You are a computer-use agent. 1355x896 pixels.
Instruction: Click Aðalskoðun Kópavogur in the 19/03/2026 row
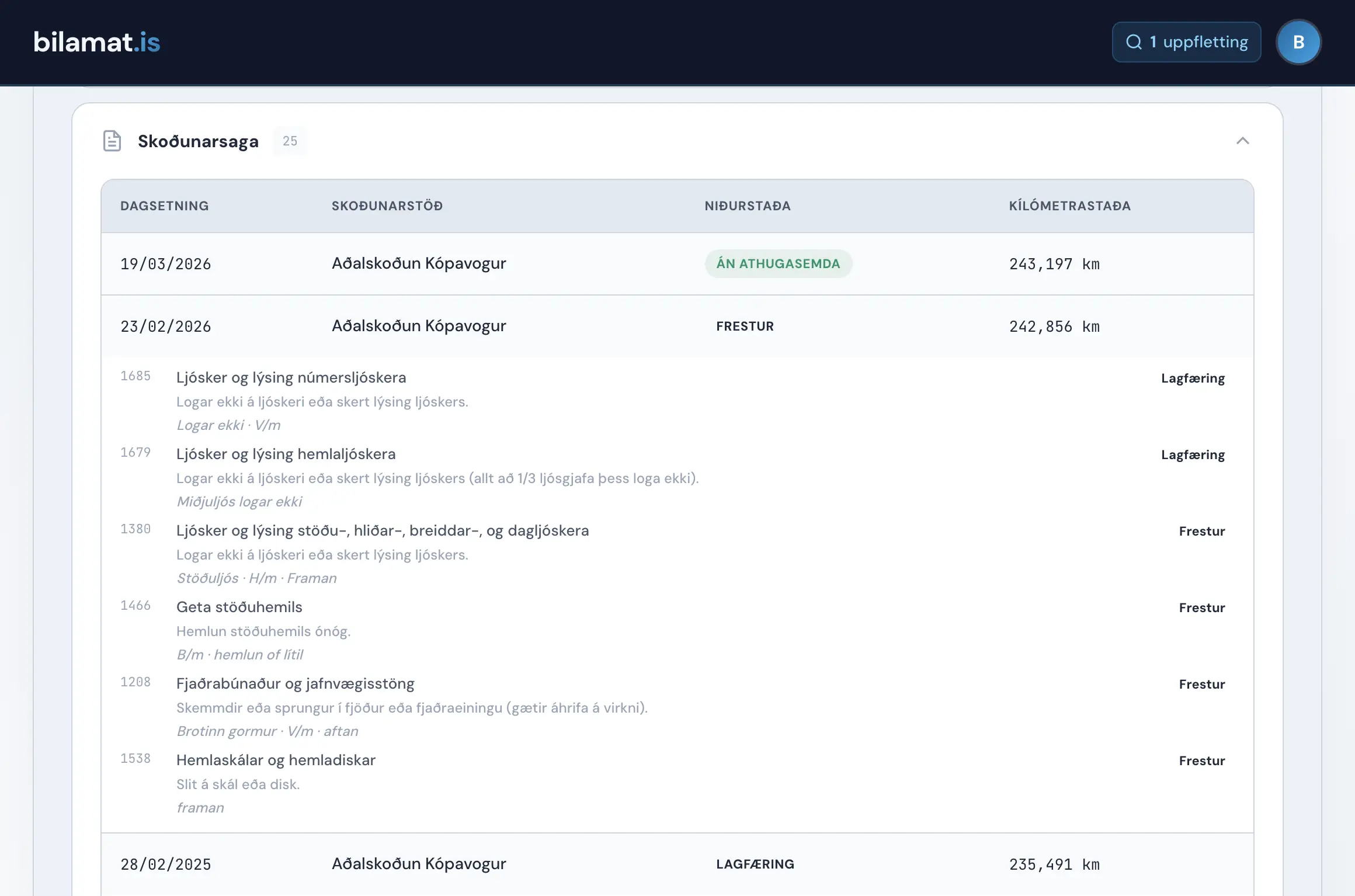(419, 263)
